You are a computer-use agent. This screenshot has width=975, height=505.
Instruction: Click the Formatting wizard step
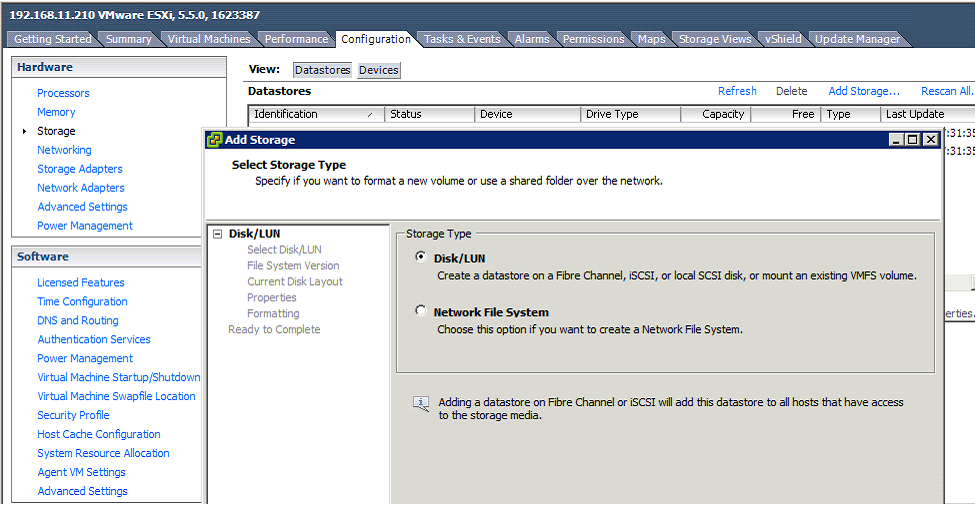[273, 313]
